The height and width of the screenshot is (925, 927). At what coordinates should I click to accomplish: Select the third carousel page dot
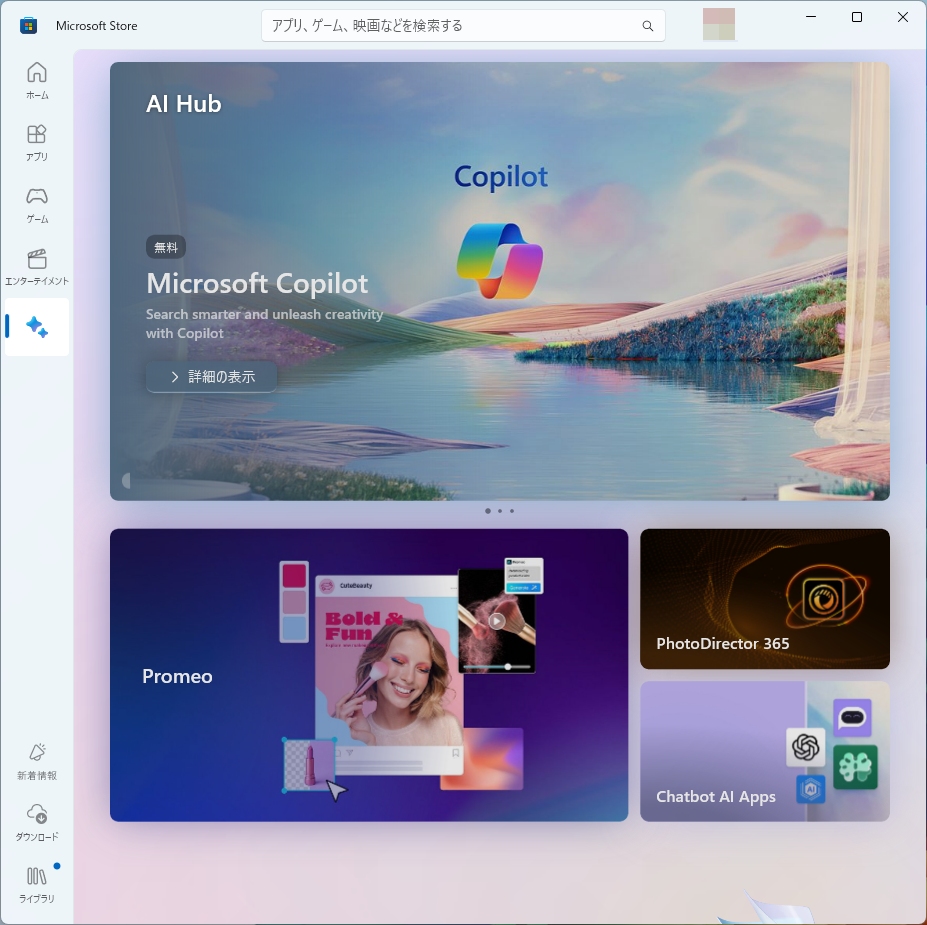pos(512,511)
